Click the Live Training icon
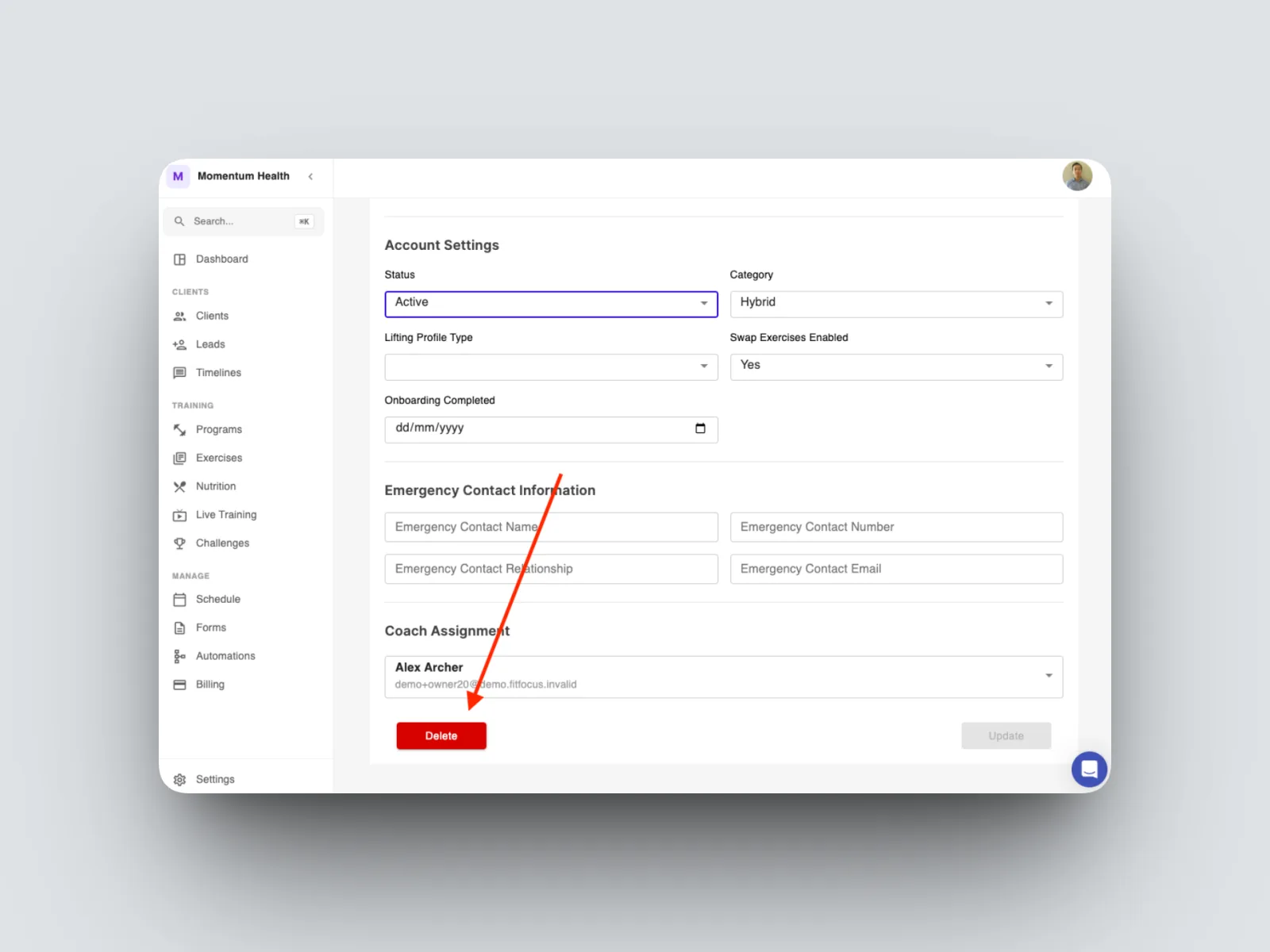Image resolution: width=1270 pixels, height=952 pixels. (179, 515)
